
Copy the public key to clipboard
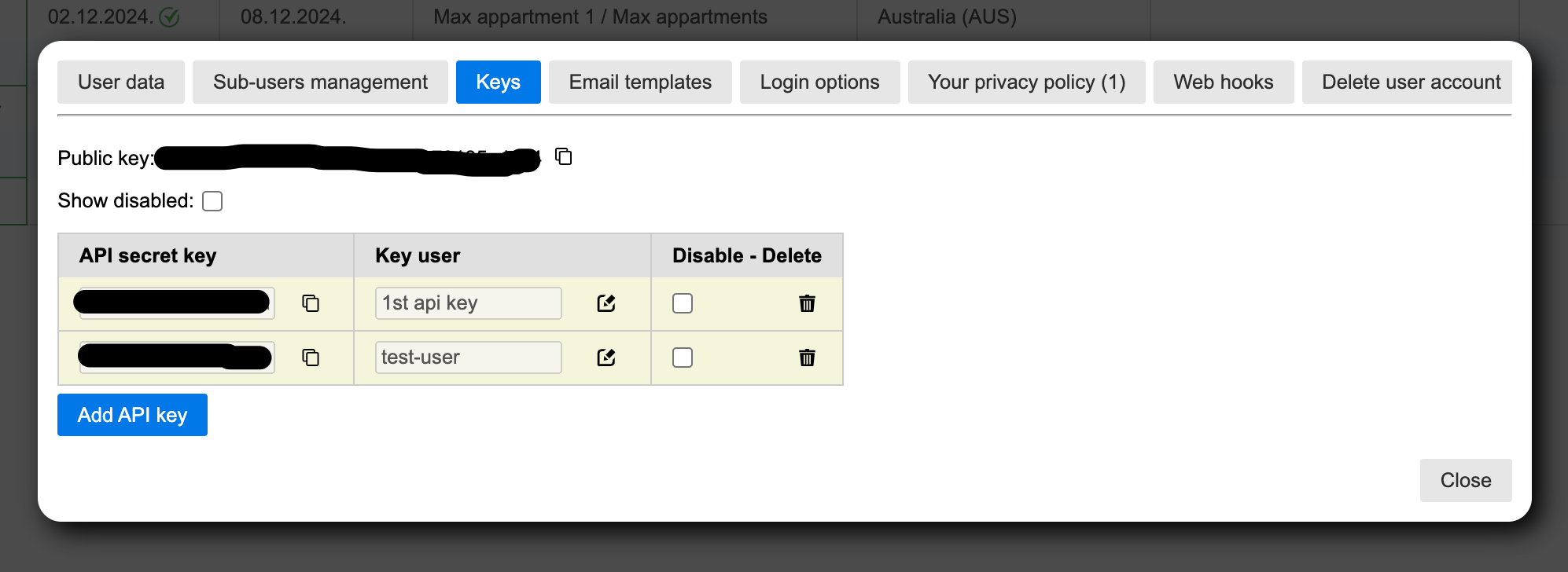click(563, 156)
